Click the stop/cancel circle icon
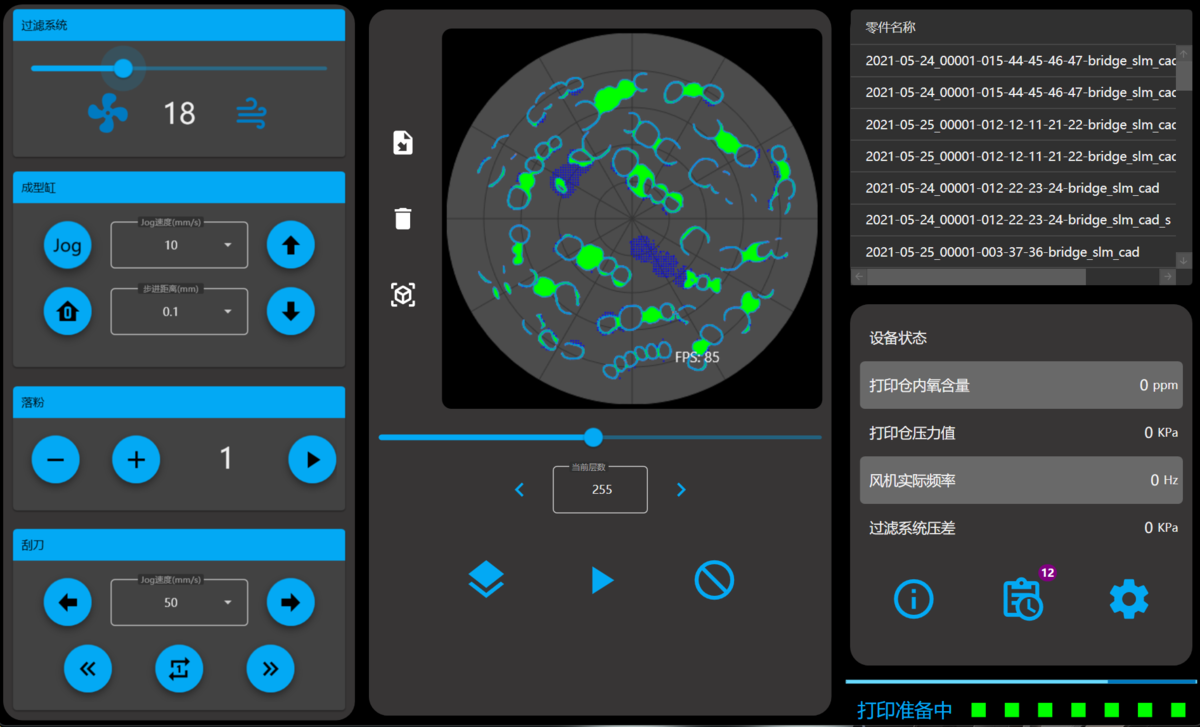 coord(714,579)
